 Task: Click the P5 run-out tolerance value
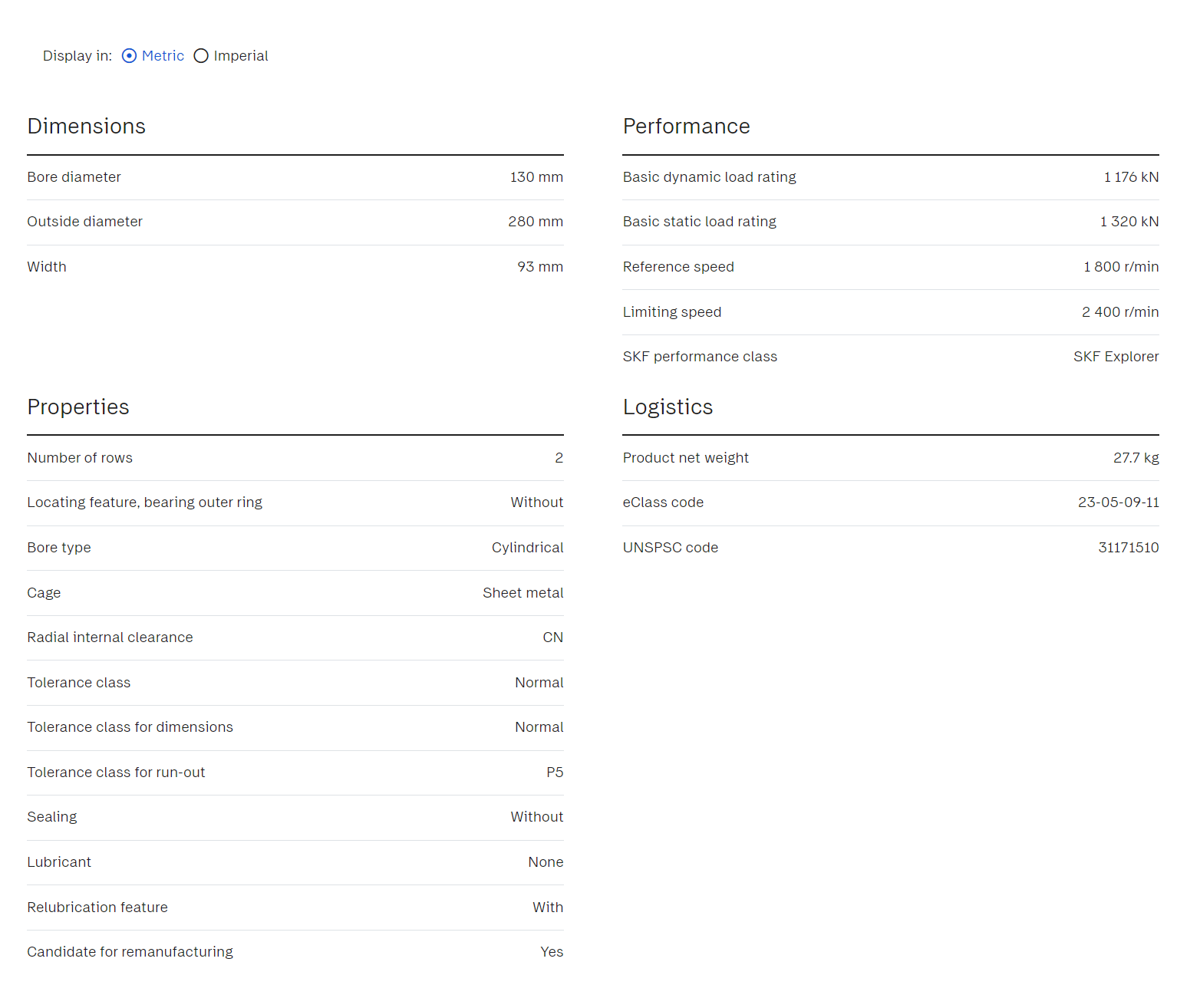pyautogui.click(x=554, y=772)
